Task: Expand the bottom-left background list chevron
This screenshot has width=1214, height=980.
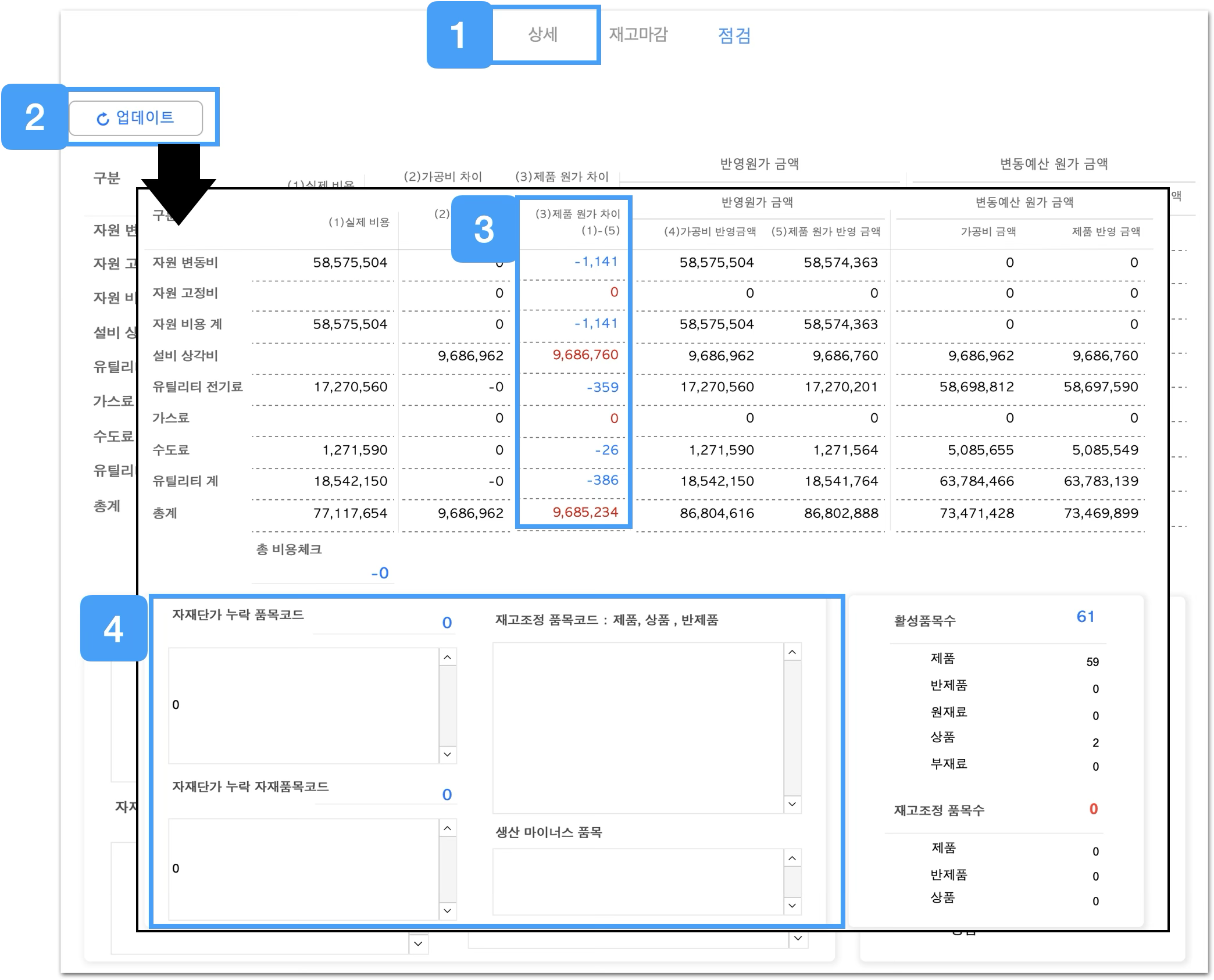Action: tap(418, 944)
